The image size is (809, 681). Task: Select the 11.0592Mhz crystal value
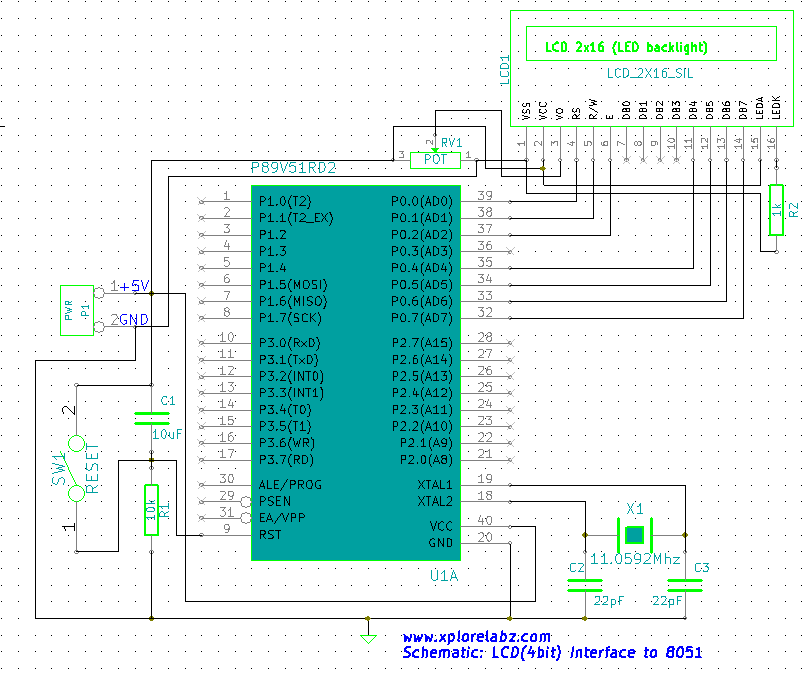[635, 559]
